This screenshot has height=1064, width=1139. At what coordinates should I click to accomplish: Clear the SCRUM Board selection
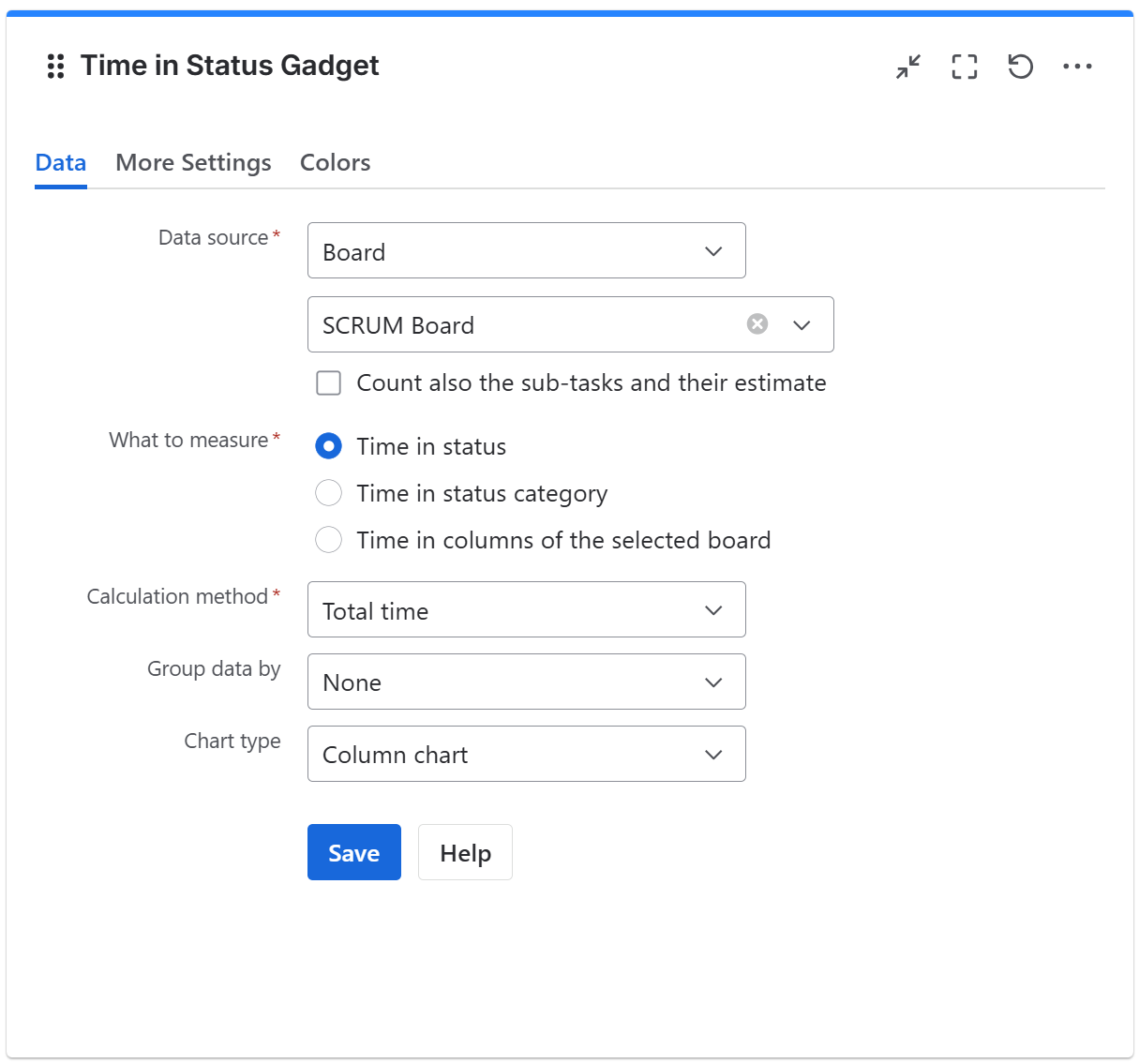(757, 323)
